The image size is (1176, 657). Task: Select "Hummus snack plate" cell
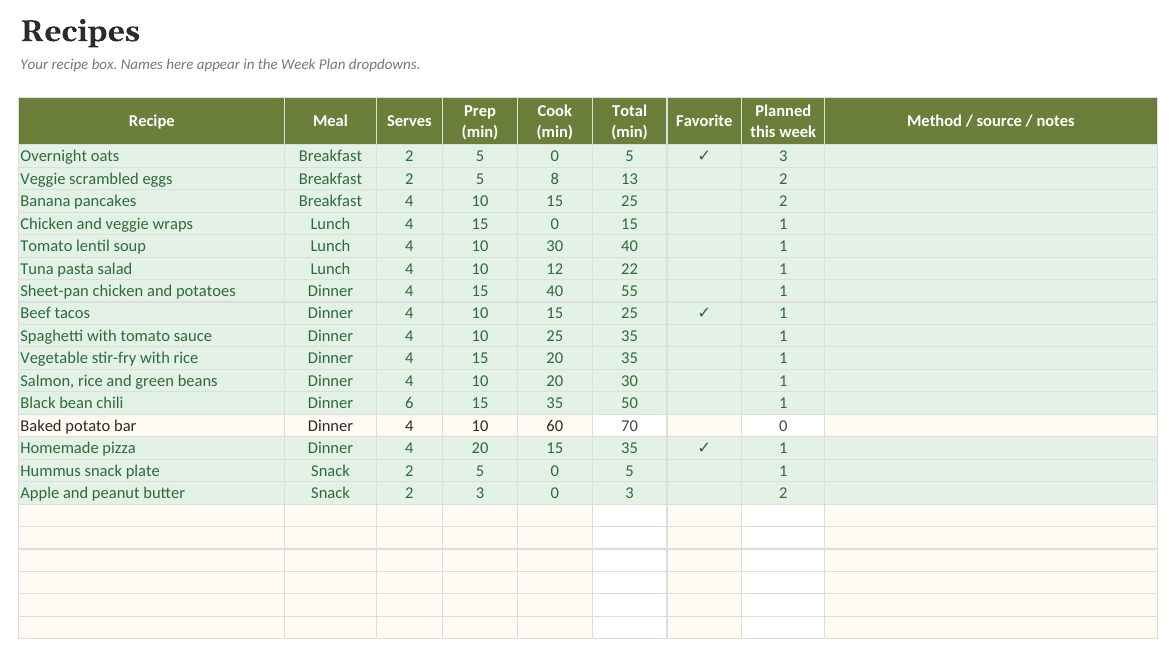click(x=152, y=470)
